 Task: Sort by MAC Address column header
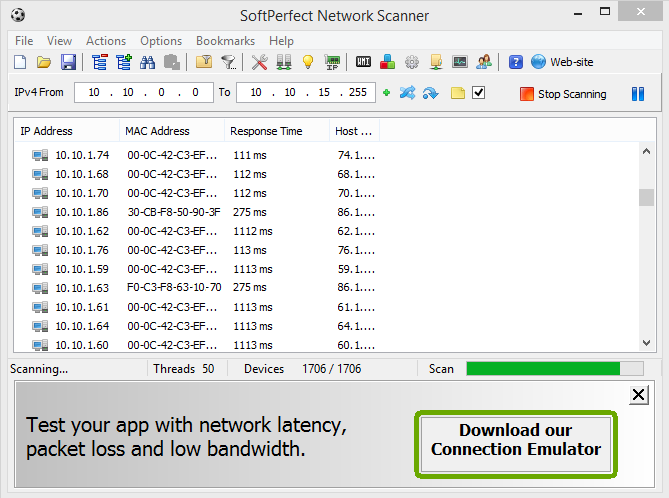[x=172, y=131]
